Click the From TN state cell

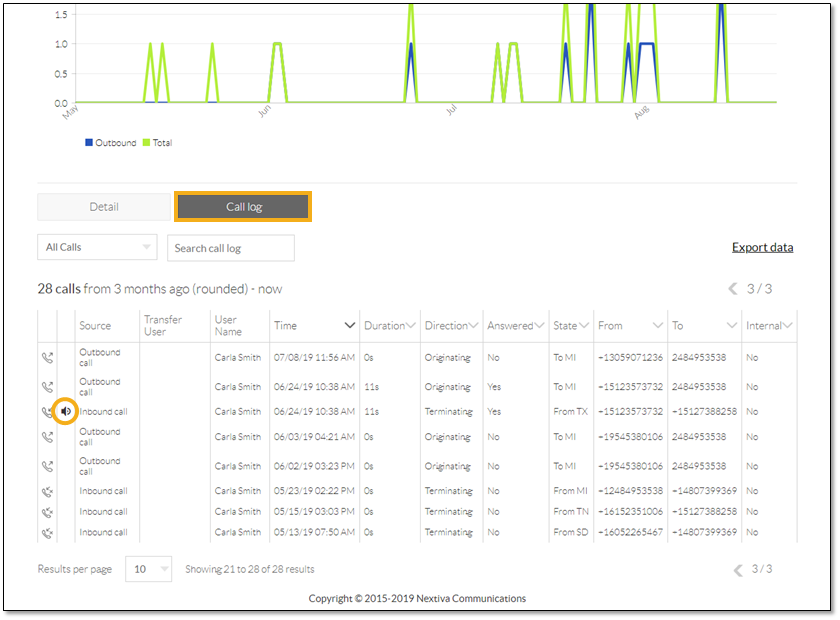(571, 512)
